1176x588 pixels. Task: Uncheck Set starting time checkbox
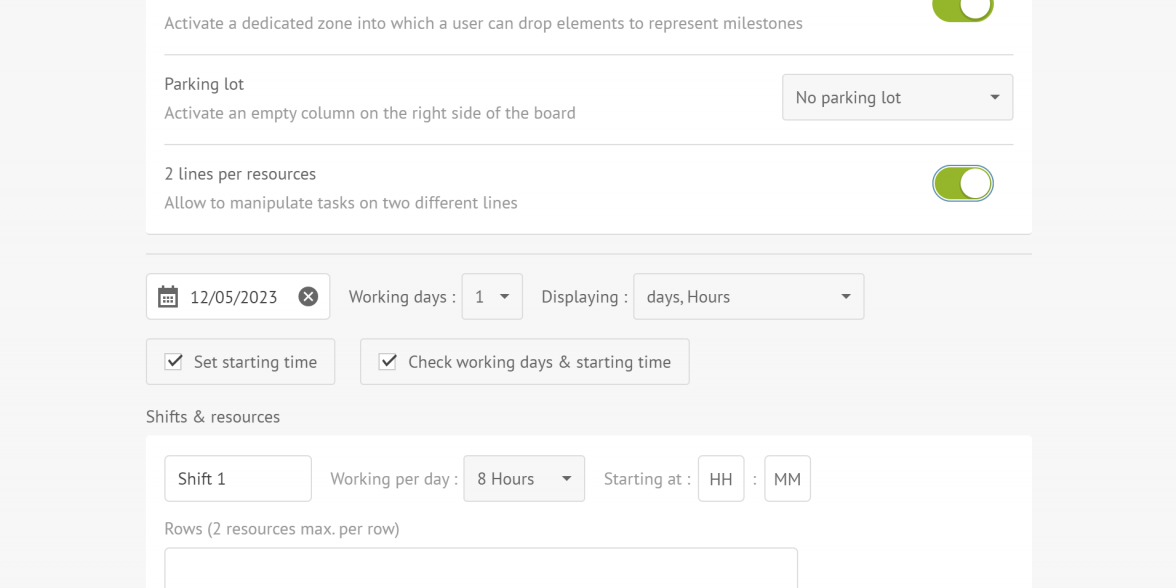click(173, 362)
